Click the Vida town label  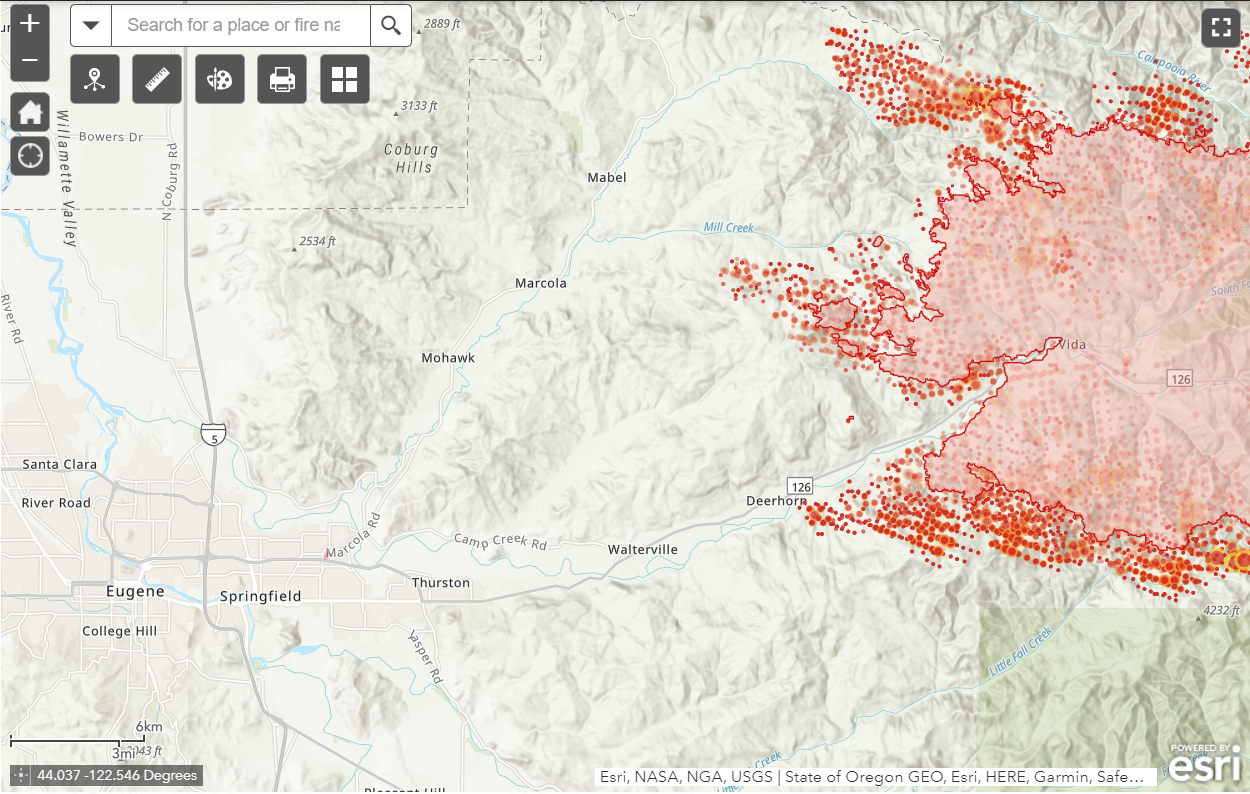click(1071, 344)
